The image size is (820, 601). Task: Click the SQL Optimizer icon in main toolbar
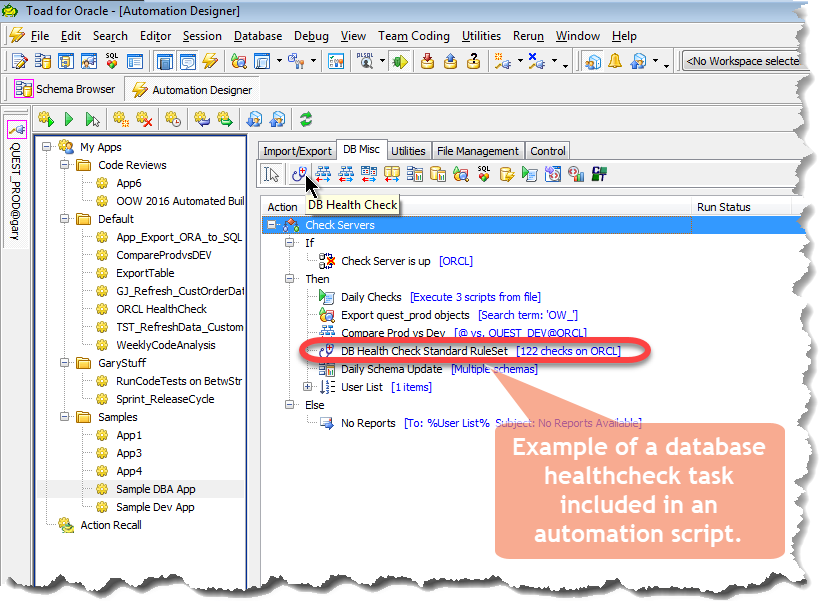click(x=112, y=61)
